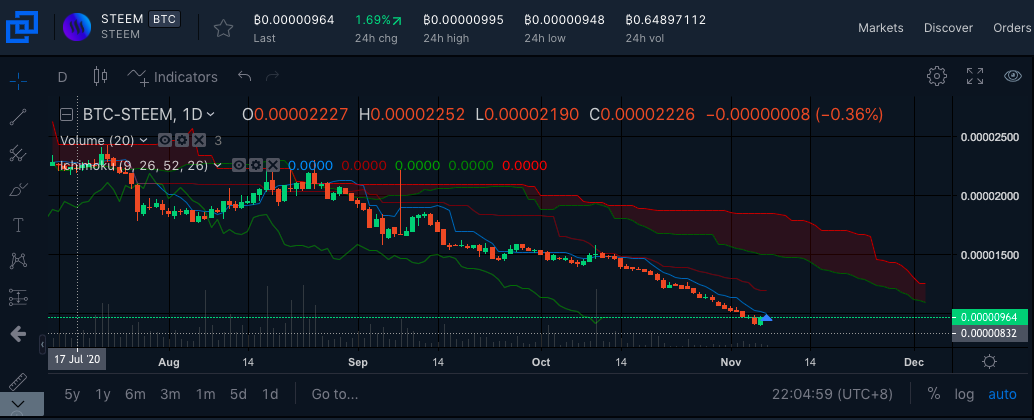This screenshot has height=420, width=1034.
Task: Open chart settings gear
Action: (936, 76)
